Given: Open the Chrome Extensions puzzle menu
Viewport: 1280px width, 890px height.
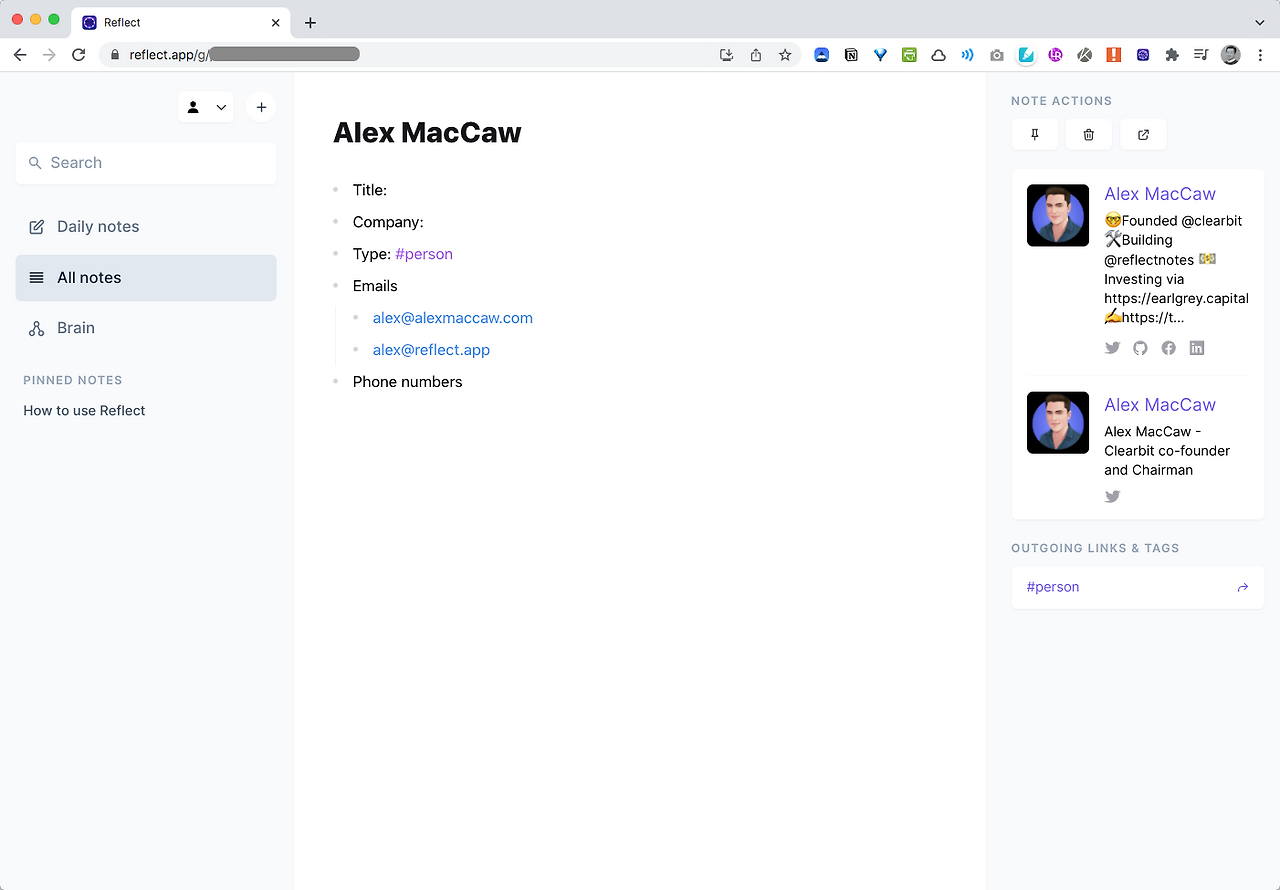Looking at the screenshot, I should 1172,55.
